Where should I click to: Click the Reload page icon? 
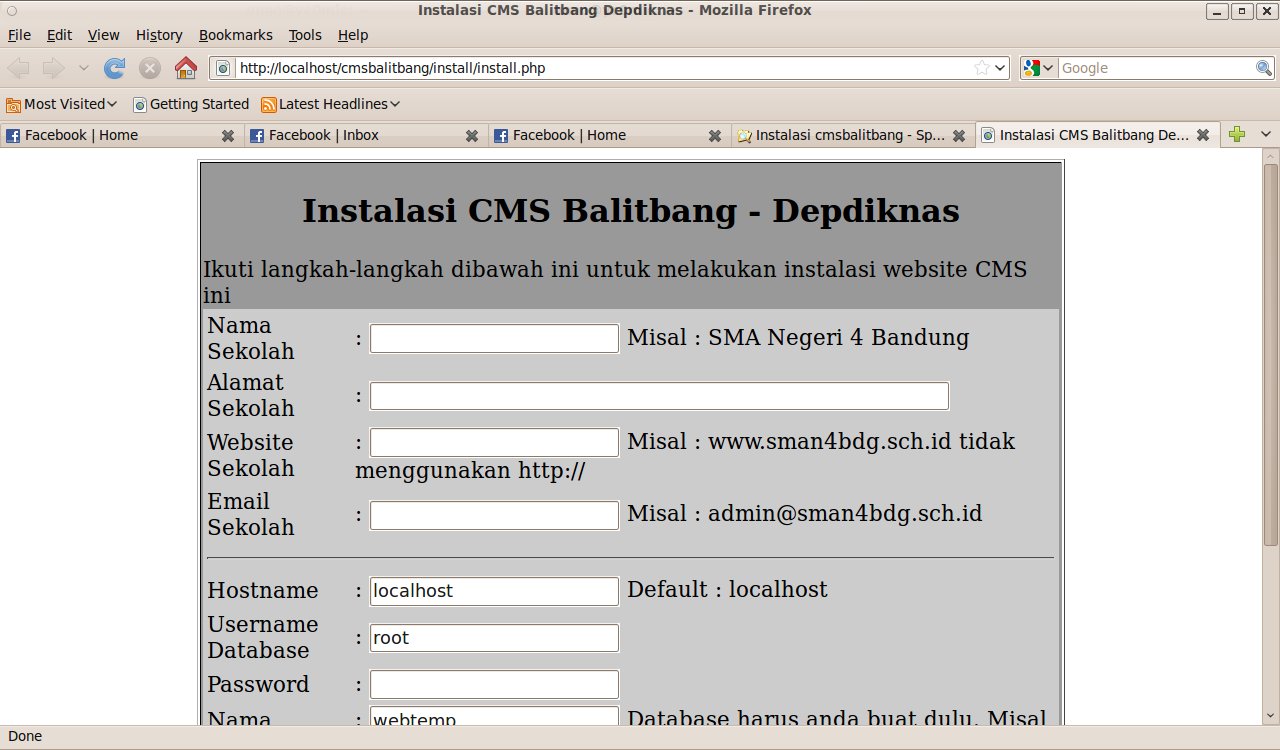(115, 68)
